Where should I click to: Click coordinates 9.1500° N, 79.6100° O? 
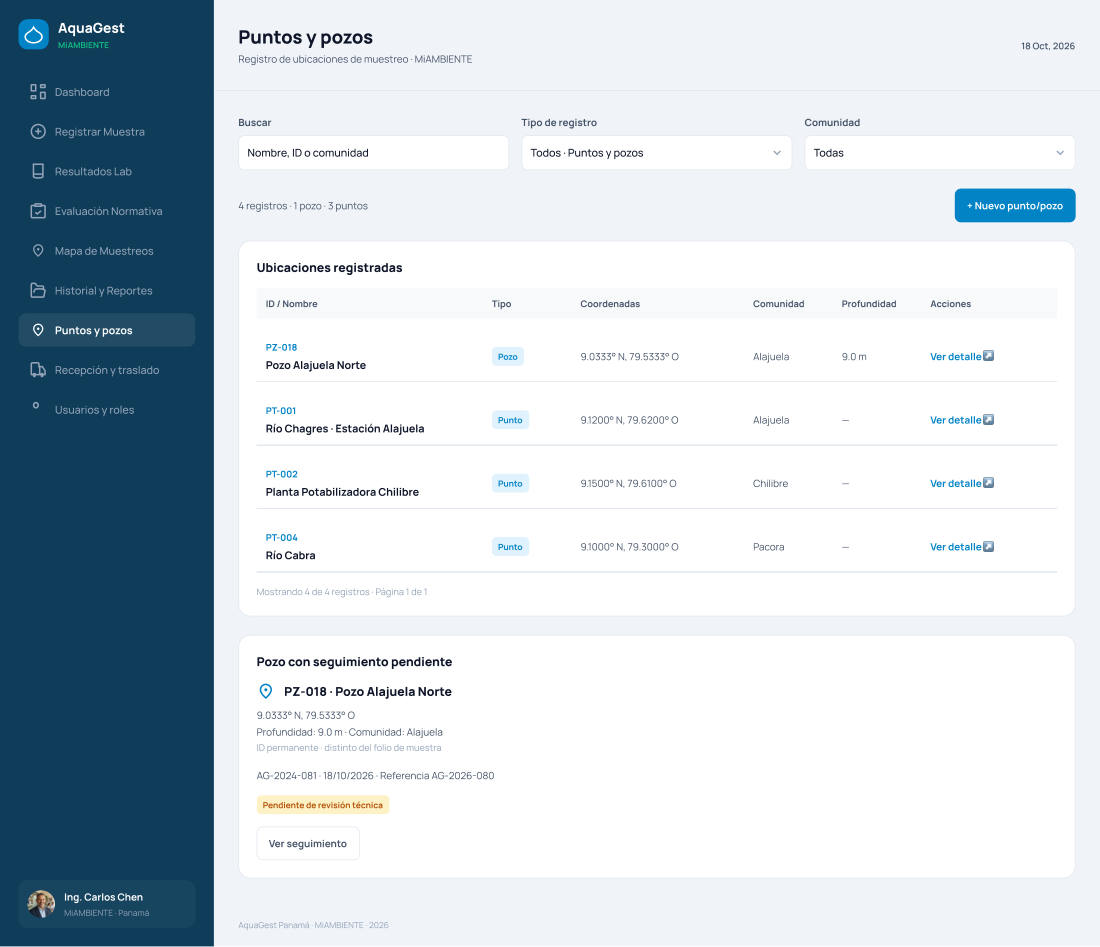coord(629,483)
